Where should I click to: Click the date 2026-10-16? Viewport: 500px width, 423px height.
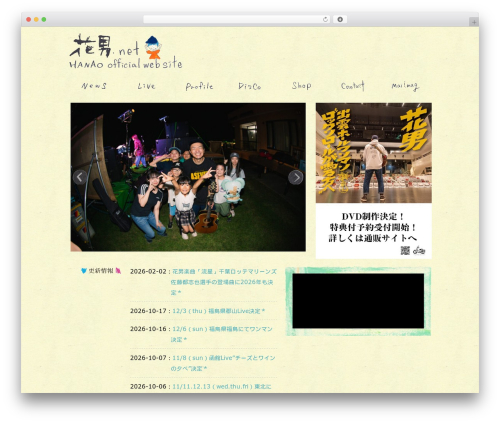pos(148,329)
